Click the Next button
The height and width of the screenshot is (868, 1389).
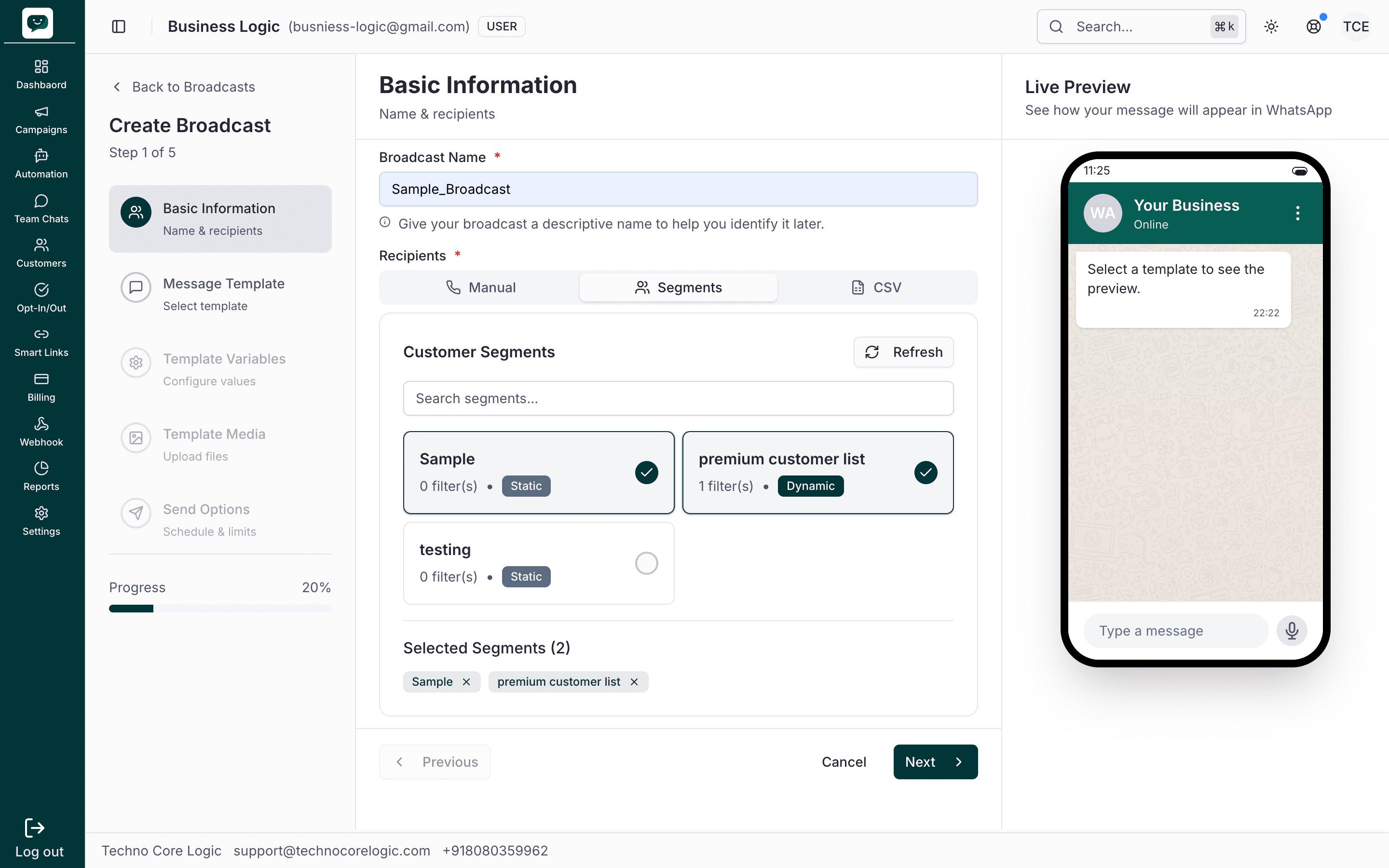coord(936,762)
